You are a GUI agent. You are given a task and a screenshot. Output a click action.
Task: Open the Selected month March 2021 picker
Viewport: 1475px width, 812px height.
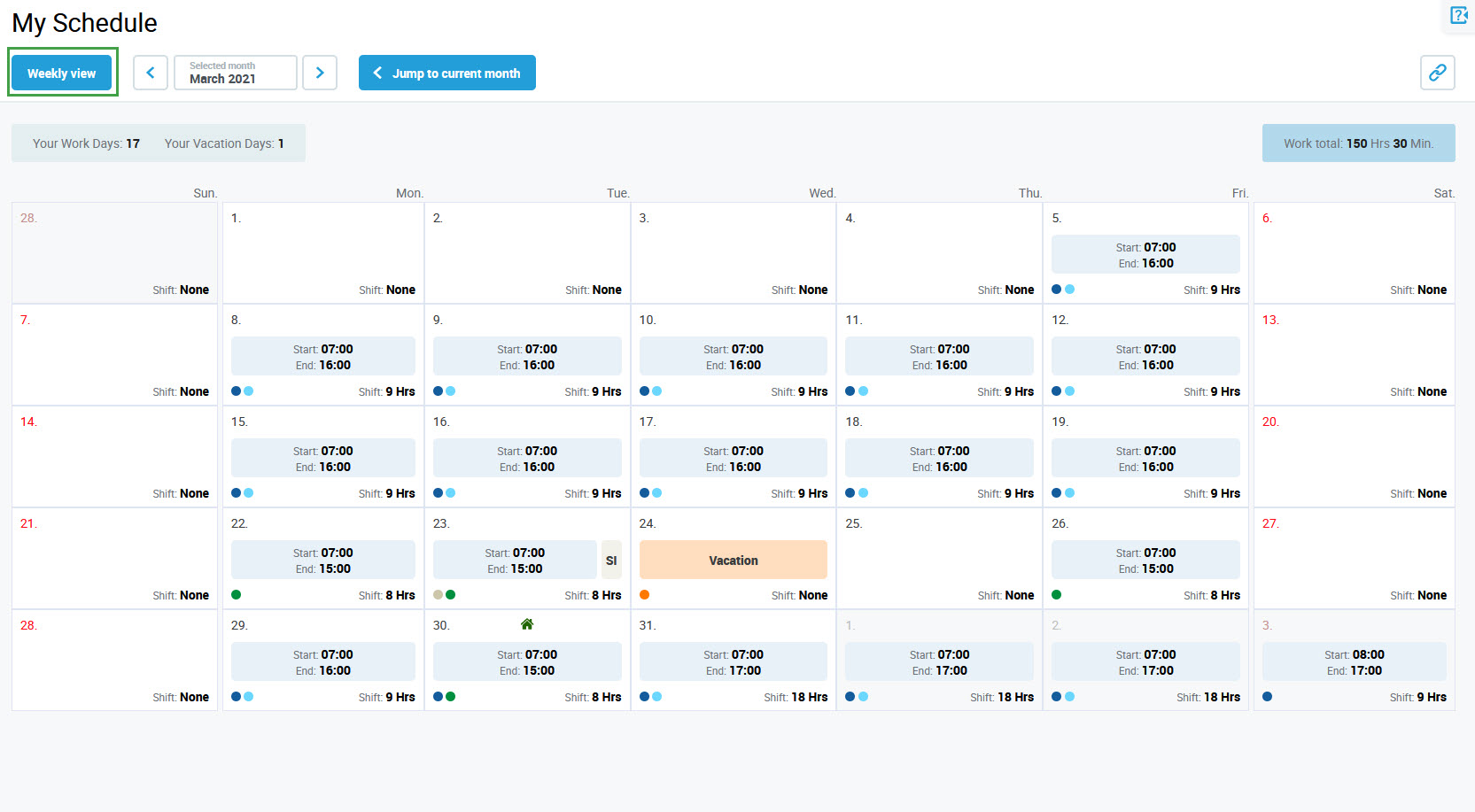pyautogui.click(x=235, y=73)
